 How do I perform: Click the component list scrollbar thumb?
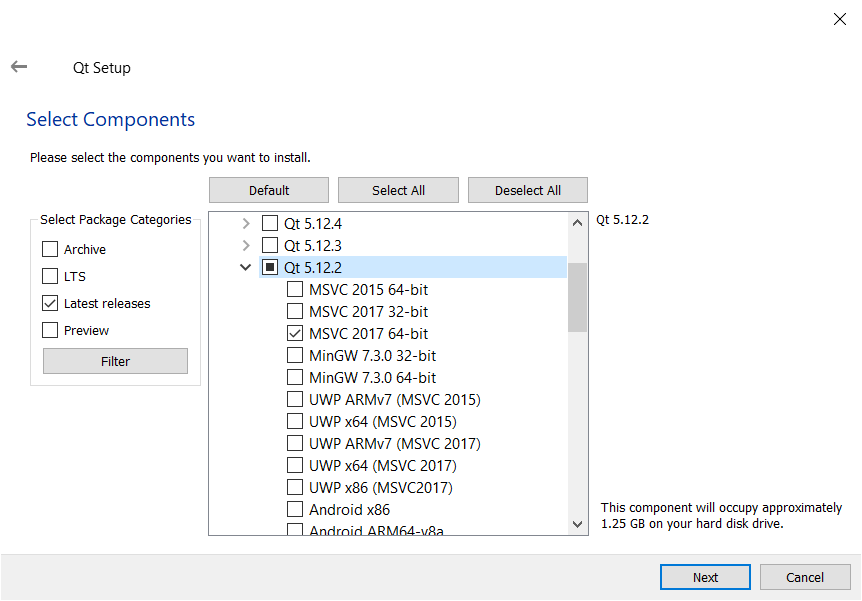coord(577,297)
